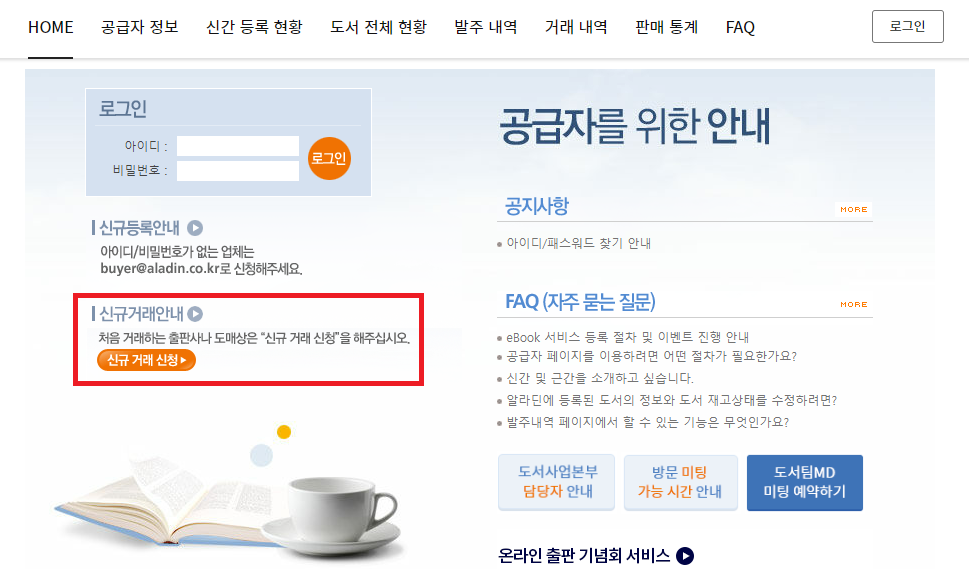Click MORE next to FAQ section
This screenshot has width=969, height=579.
tap(853, 305)
